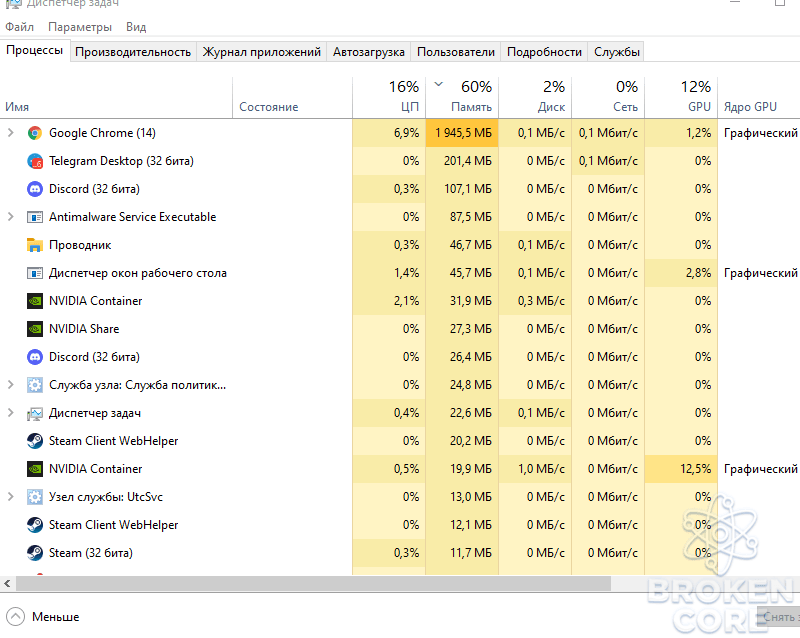Click the Диспетчер окон рабочего стола icon

click(35, 273)
